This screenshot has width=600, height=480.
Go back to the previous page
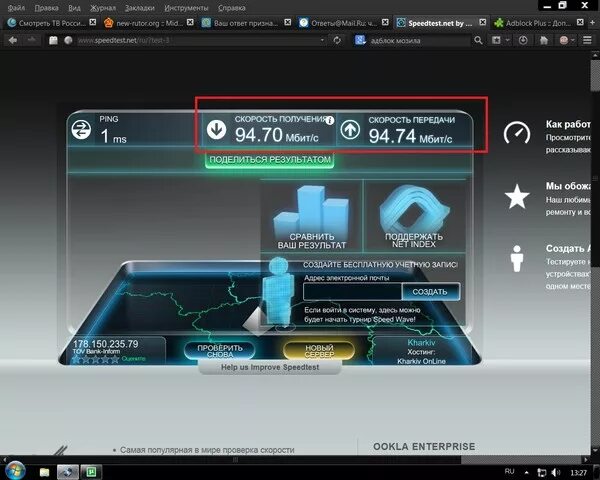[13, 40]
